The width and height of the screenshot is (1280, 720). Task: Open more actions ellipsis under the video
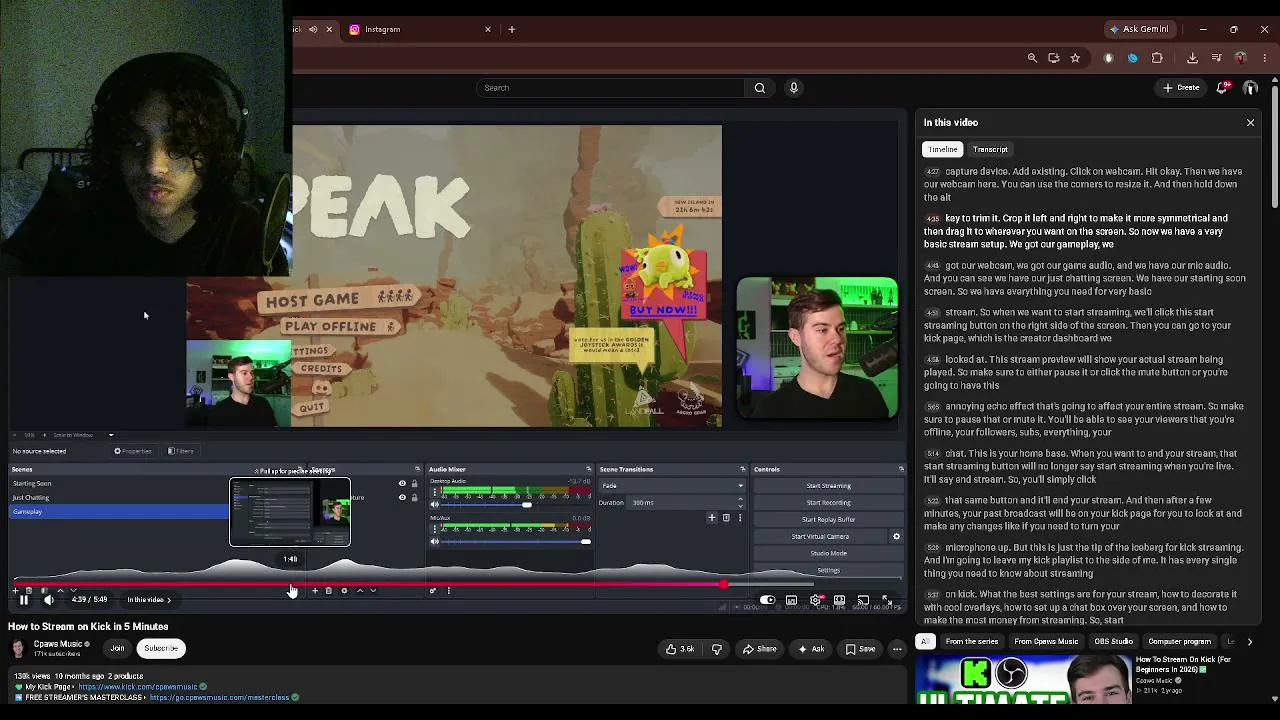click(897, 649)
